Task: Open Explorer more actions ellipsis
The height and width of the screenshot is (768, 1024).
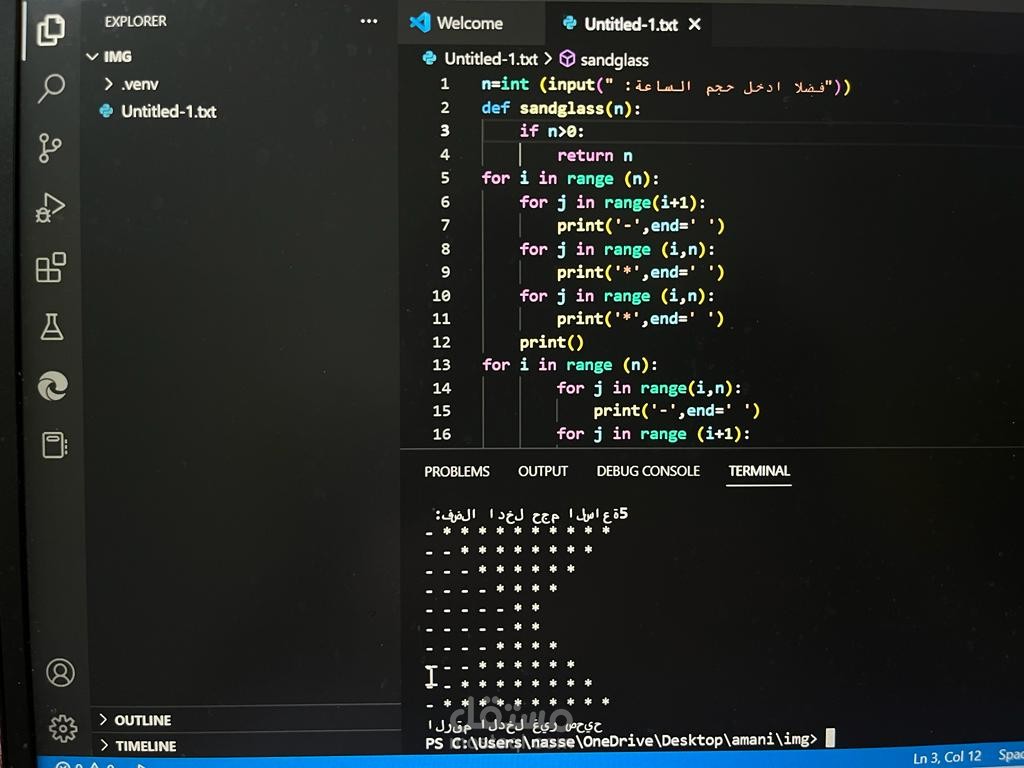Action: click(368, 22)
